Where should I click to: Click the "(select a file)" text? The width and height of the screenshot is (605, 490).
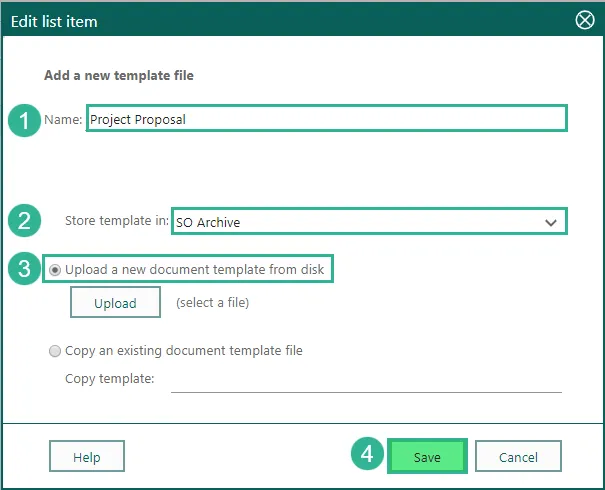click(212, 303)
